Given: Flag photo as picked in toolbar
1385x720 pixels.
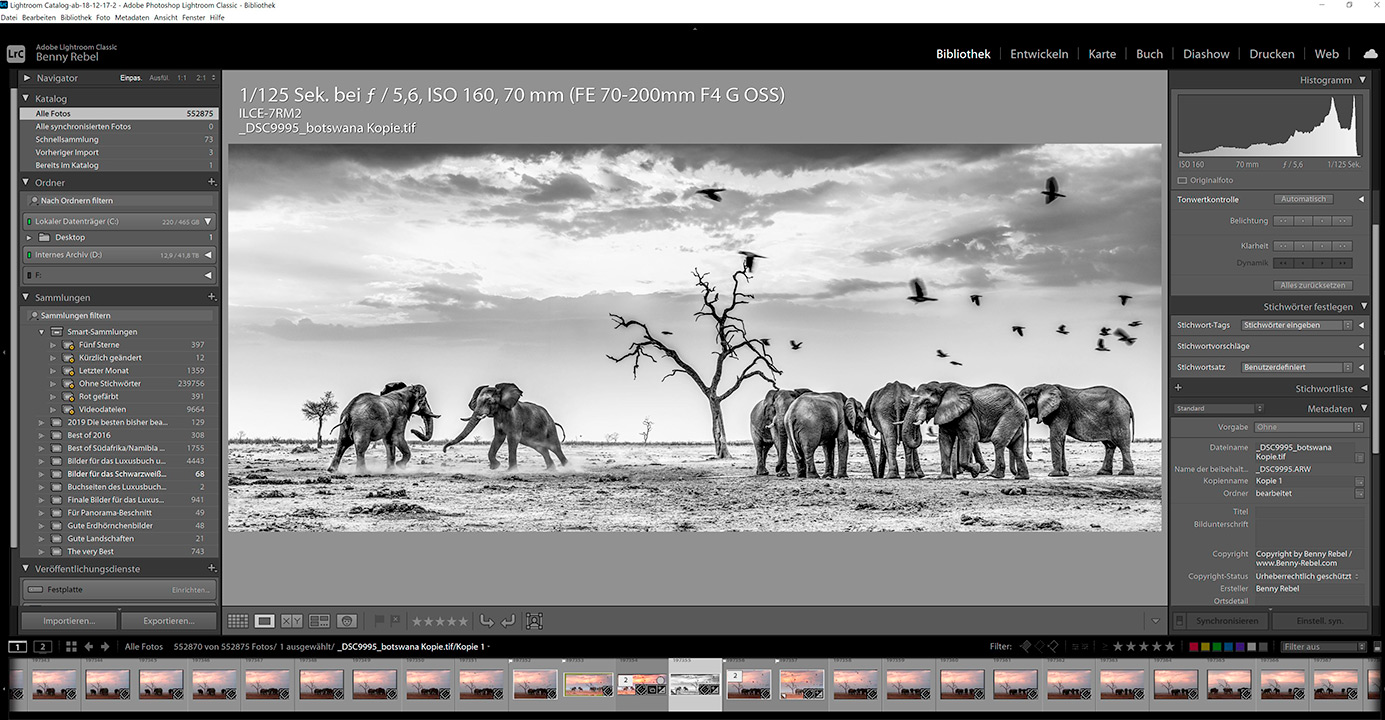Looking at the screenshot, I should 379,621.
